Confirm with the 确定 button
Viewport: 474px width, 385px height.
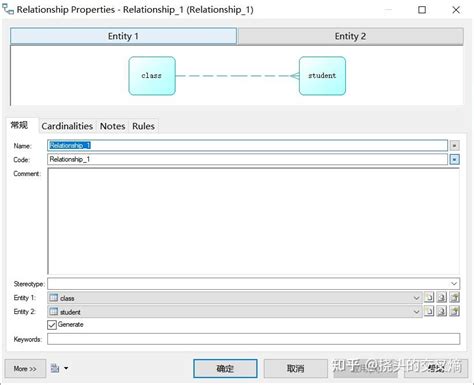click(x=225, y=369)
